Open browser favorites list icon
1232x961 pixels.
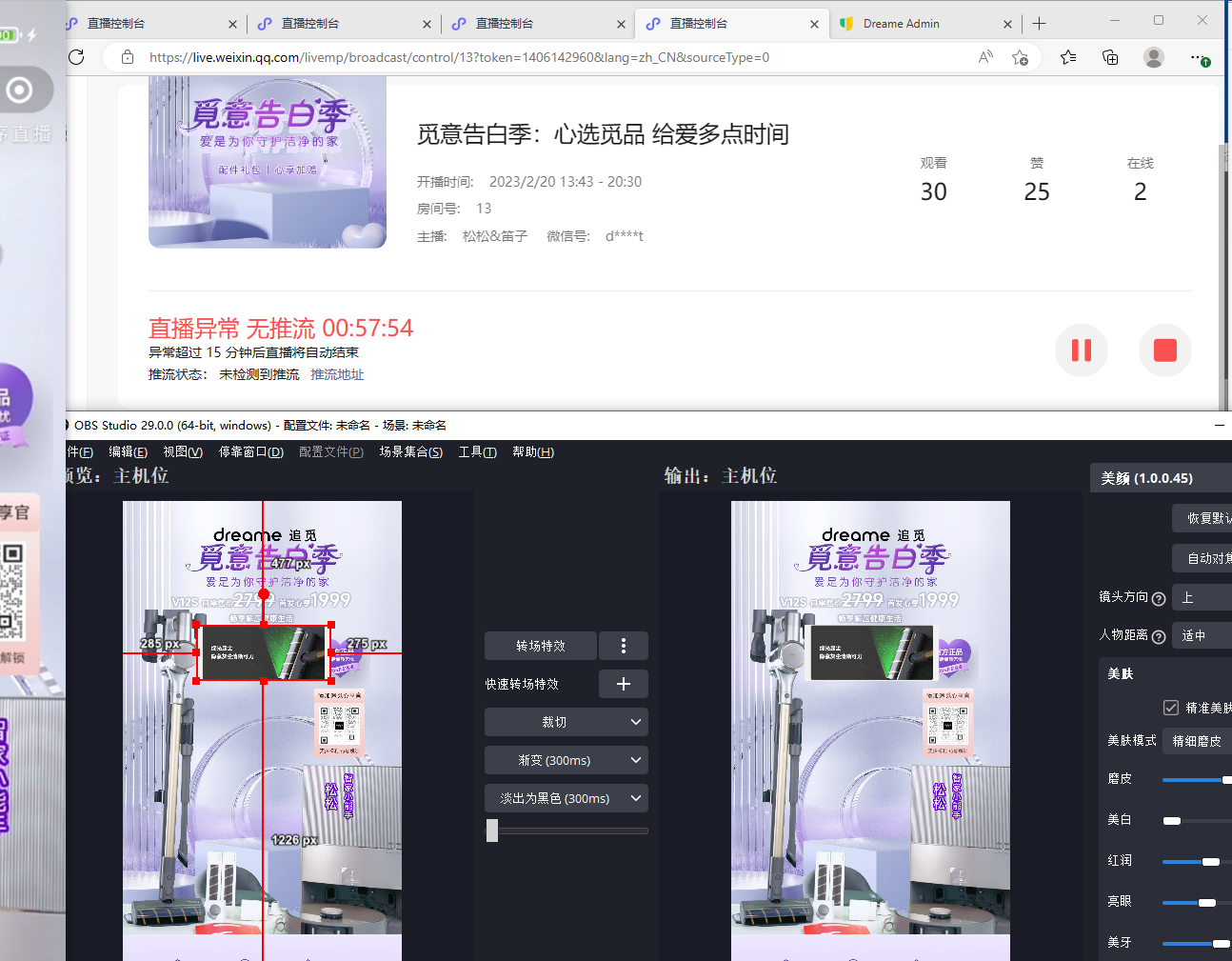click(1068, 57)
